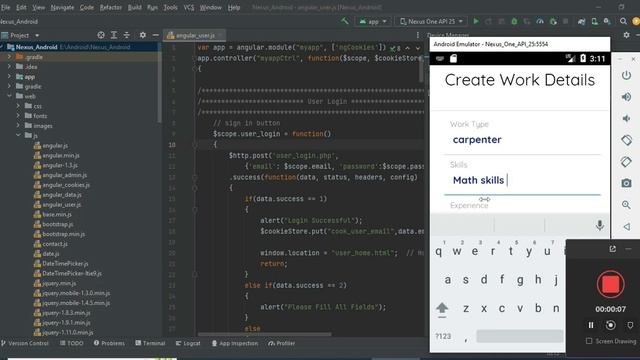Open the Nexus One API 25 device dropdown
Image resolution: width=640 pixels, height=360 pixels.
431,21
